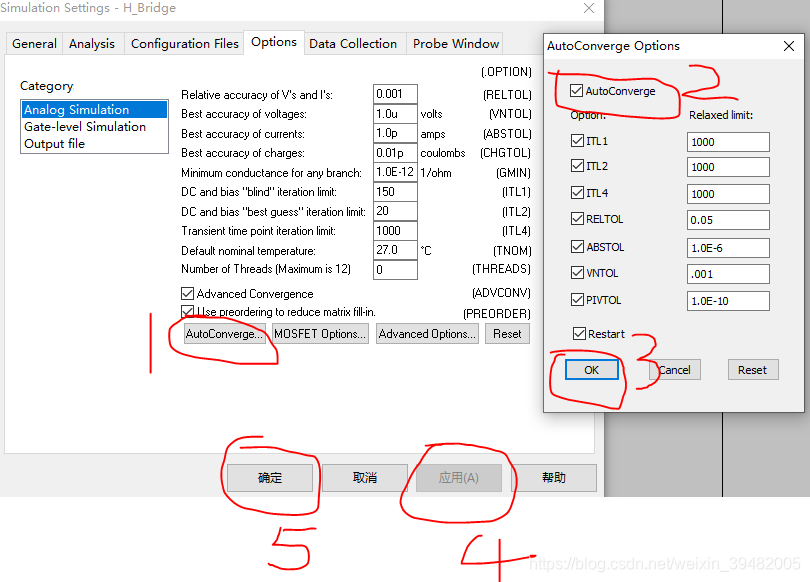Toggle the Advanced Convergence checkbox
The width and height of the screenshot is (810, 582).
pos(188,293)
